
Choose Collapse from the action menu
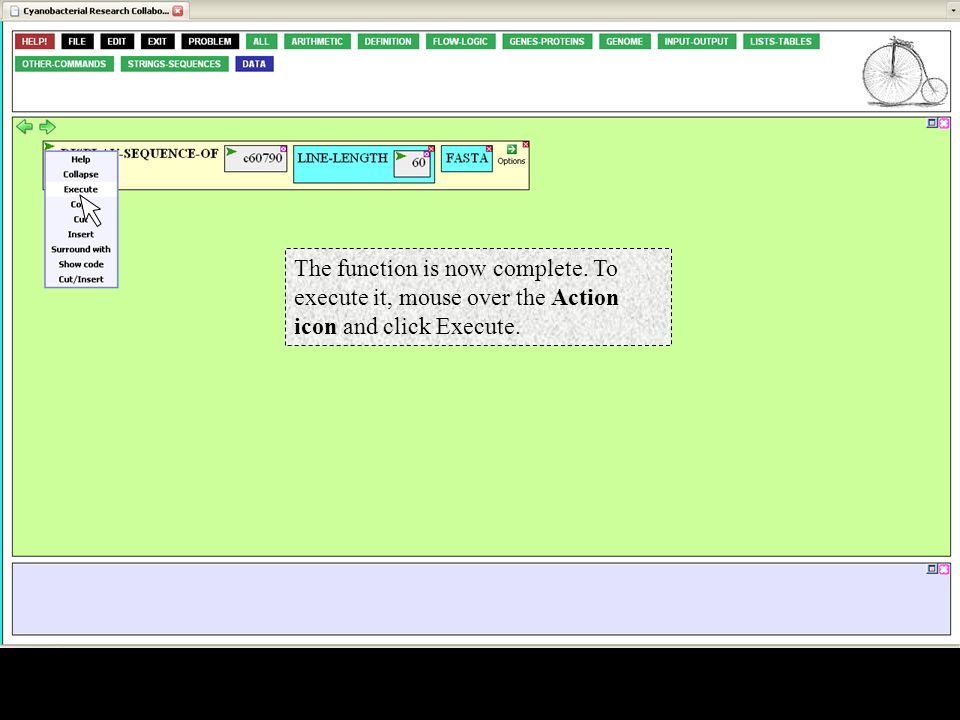[x=81, y=174]
